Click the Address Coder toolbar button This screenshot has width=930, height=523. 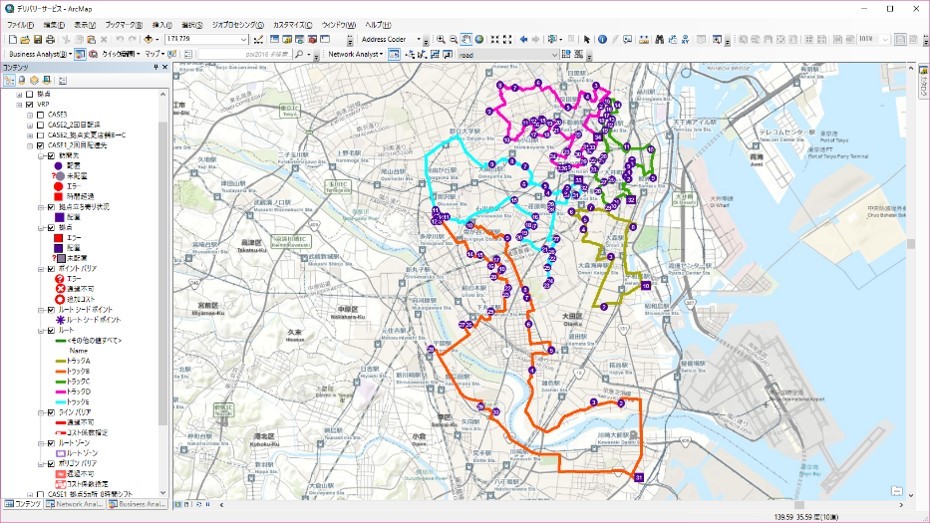(x=384, y=39)
